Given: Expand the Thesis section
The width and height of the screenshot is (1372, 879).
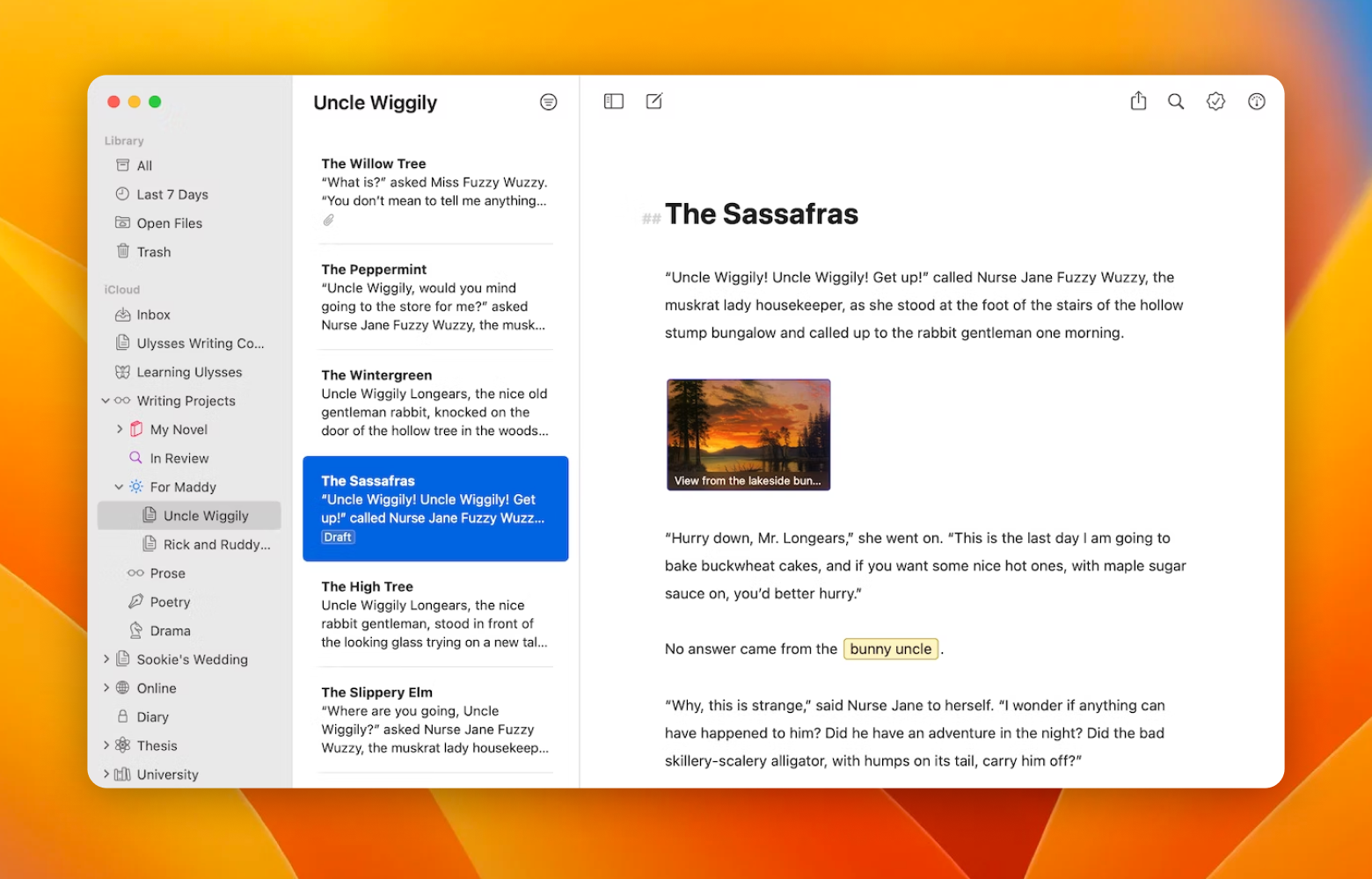Looking at the screenshot, I should tap(106, 745).
